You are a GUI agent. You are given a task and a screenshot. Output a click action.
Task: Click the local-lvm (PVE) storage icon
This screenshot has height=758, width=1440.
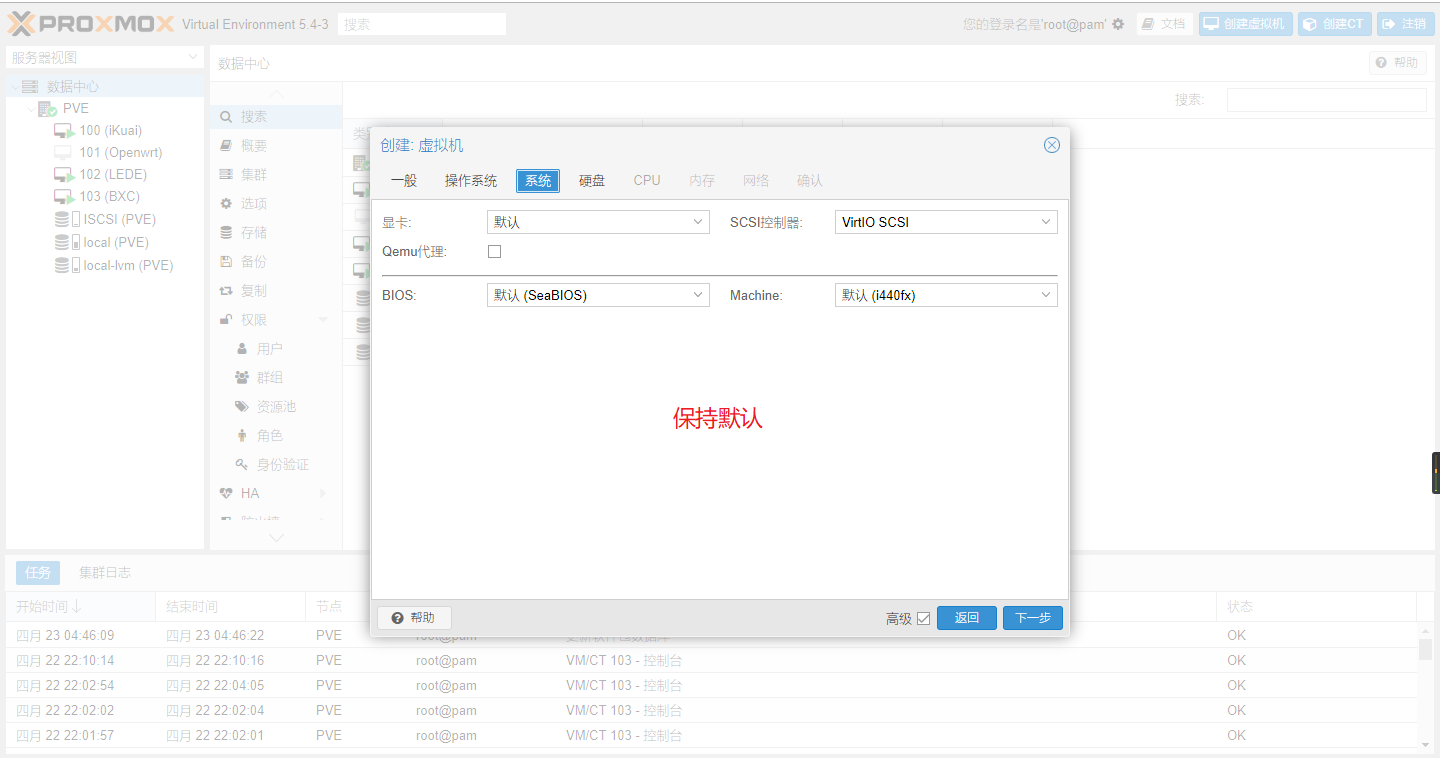[x=66, y=265]
